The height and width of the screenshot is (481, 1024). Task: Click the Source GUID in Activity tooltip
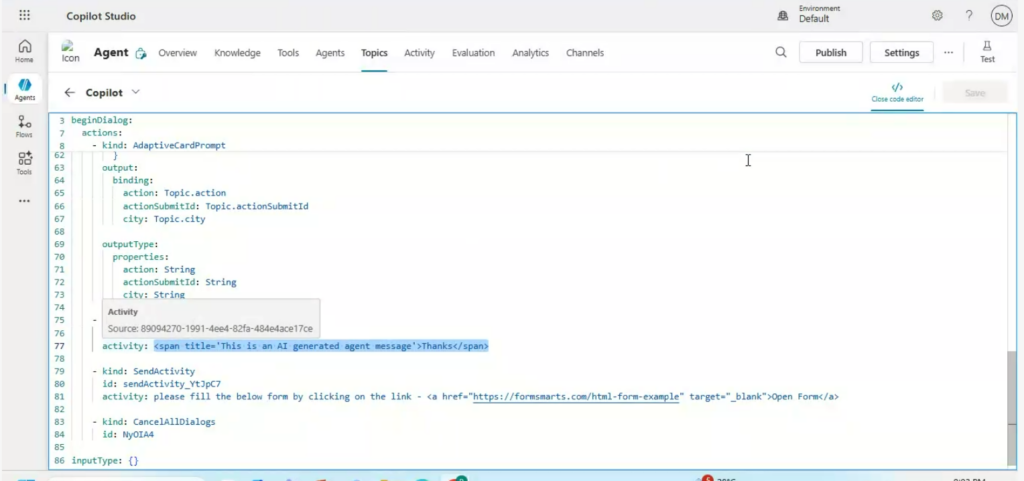point(227,328)
